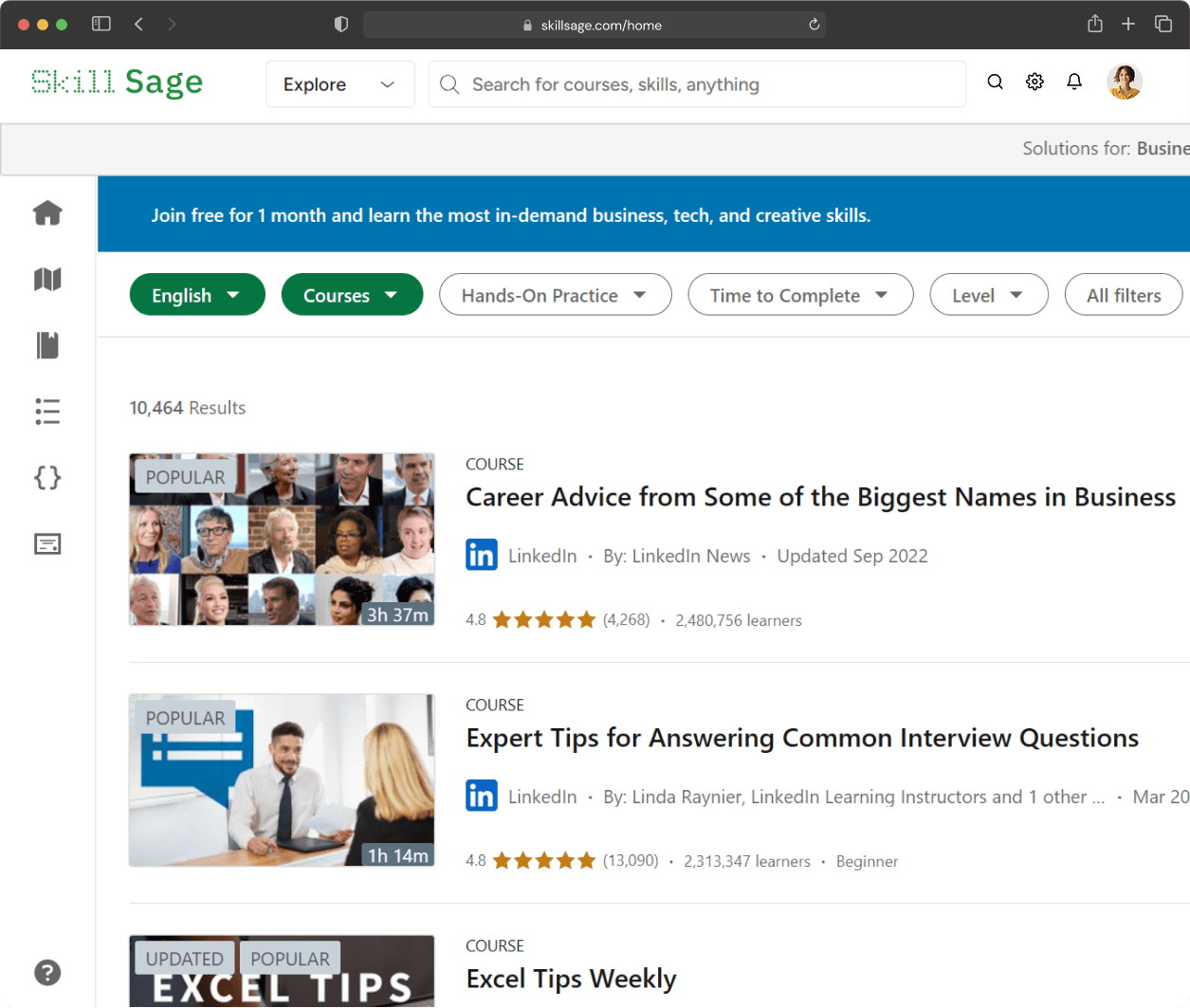The width and height of the screenshot is (1190, 1008).
Task: Open Career Advice from Biggest Names course
Action: 820,498
